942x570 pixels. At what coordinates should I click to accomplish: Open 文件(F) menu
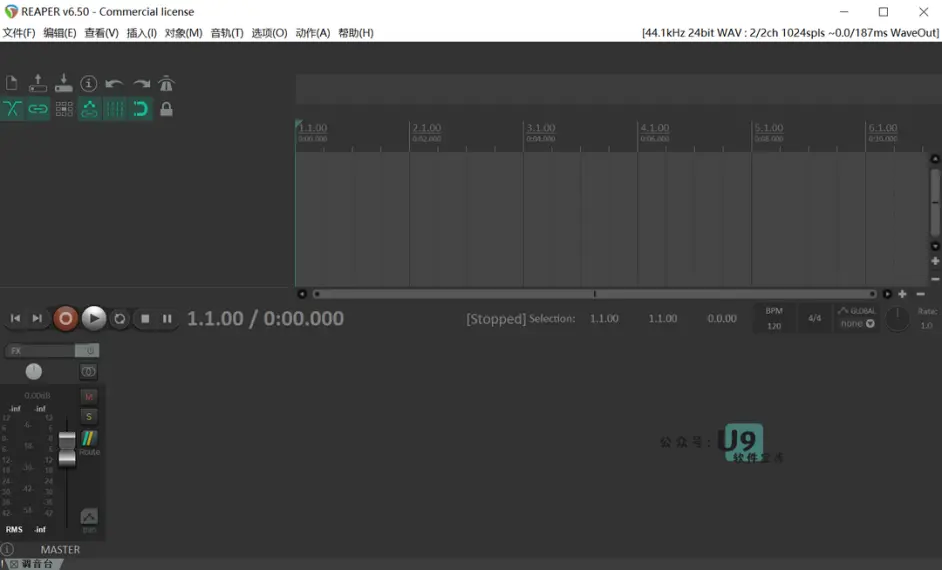[x=19, y=33]
